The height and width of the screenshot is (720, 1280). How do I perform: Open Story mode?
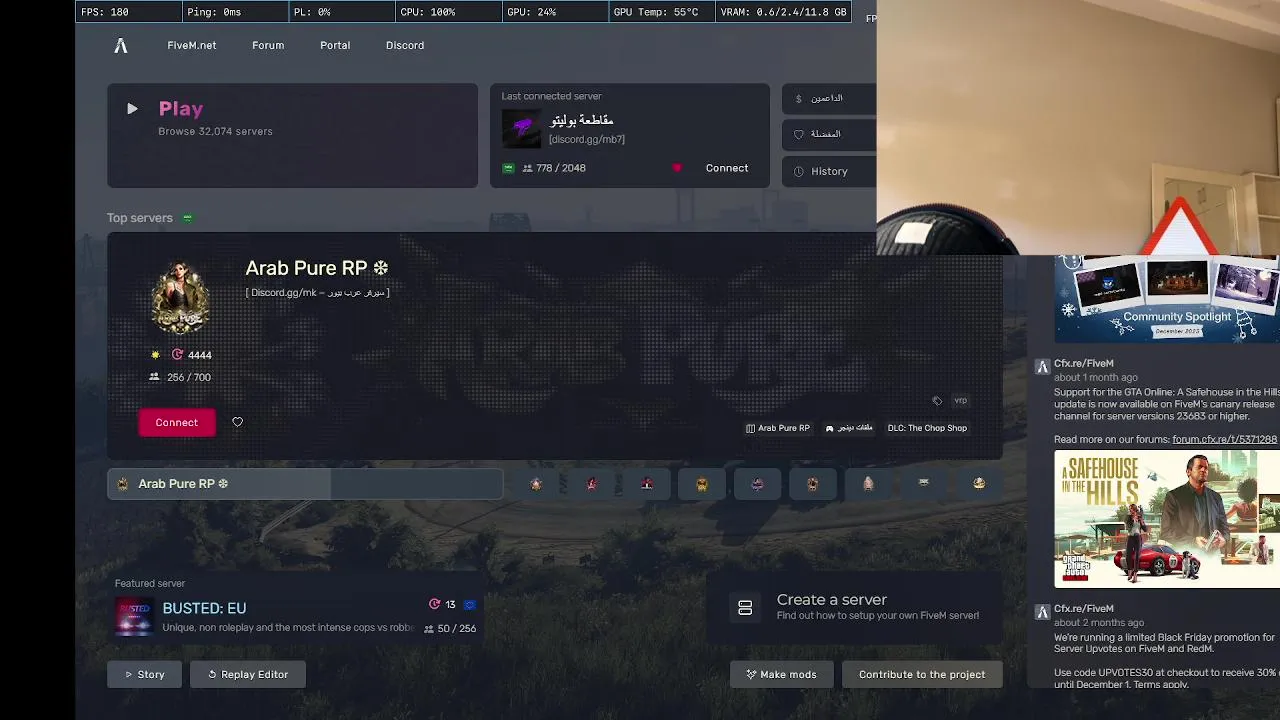(145, 675)
